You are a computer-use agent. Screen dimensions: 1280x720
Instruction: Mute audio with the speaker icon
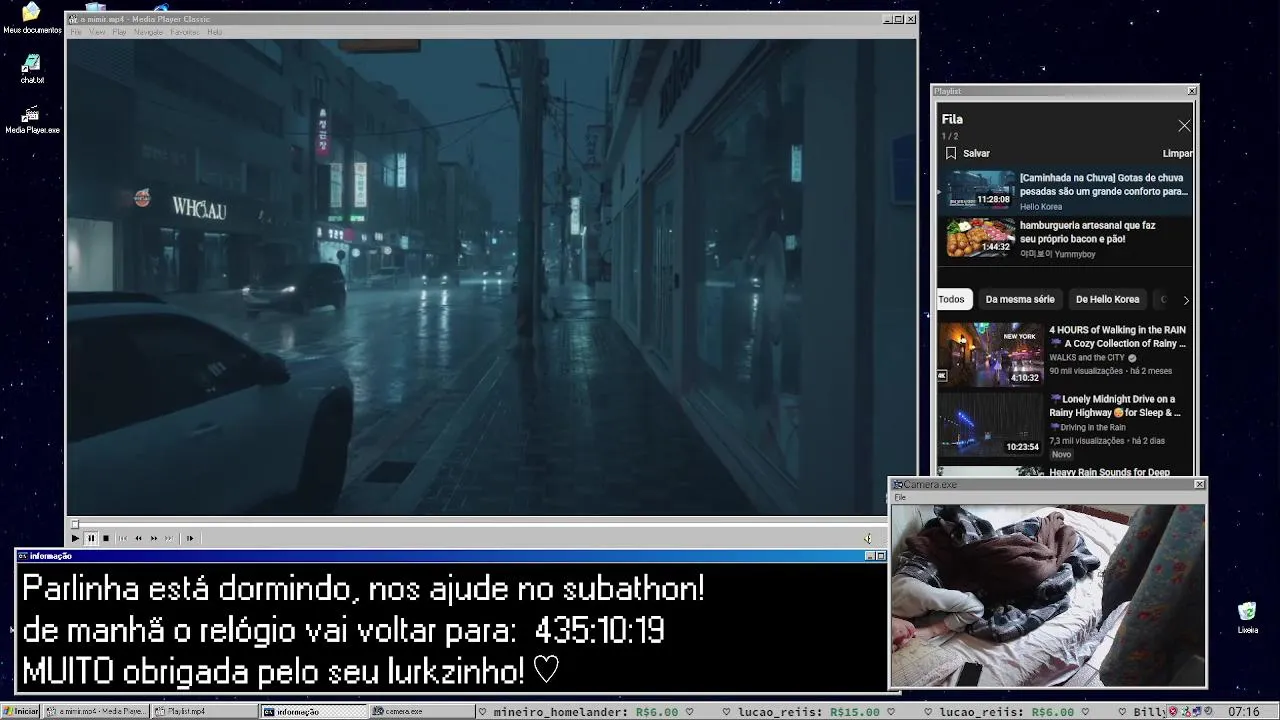868,538
